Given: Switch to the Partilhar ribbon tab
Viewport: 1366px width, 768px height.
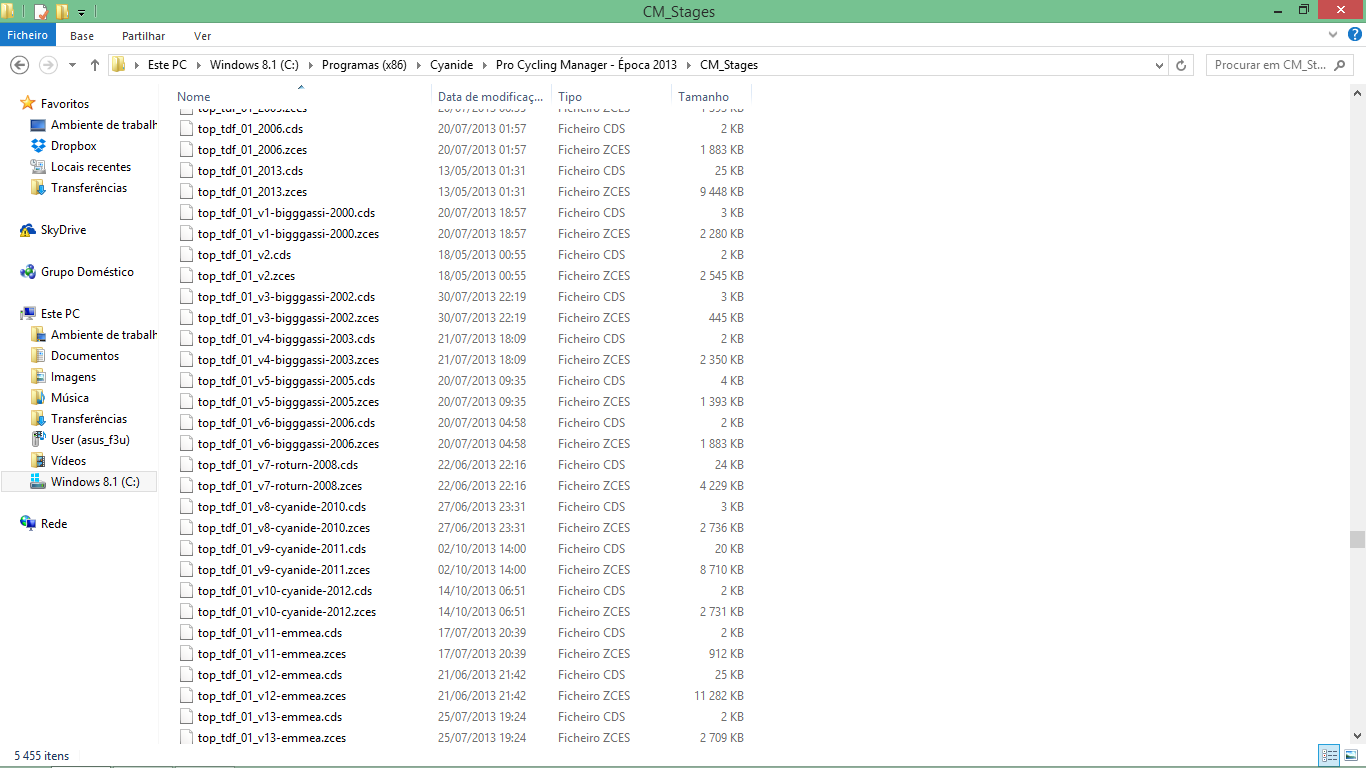Looking at the screenshot, I should tap(143, 35).
